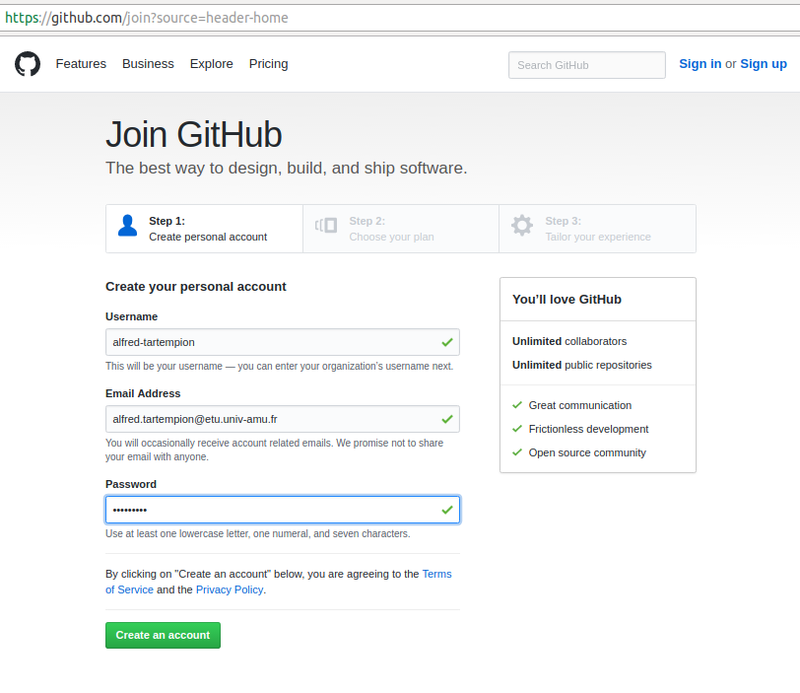Open the Privacy Policy link
This screenshot has height=693, width=800.
(x=230, y=589)
